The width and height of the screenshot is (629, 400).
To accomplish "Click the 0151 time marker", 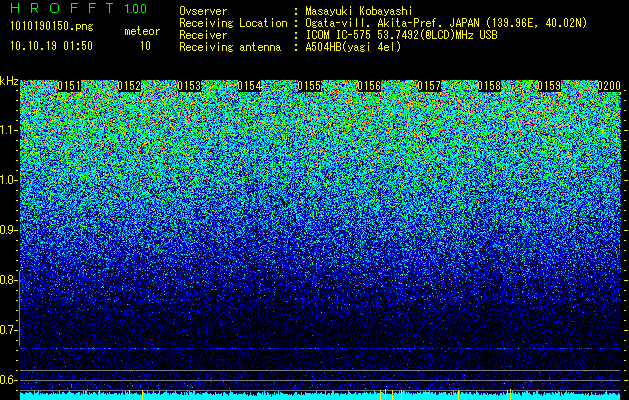I will 69,86.
